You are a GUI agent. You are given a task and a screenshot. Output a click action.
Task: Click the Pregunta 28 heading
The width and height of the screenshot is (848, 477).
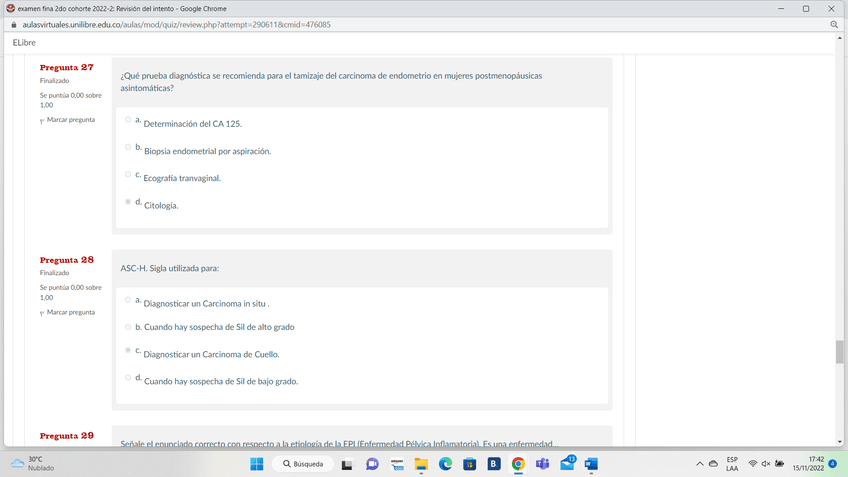click(x=67, y=260)
